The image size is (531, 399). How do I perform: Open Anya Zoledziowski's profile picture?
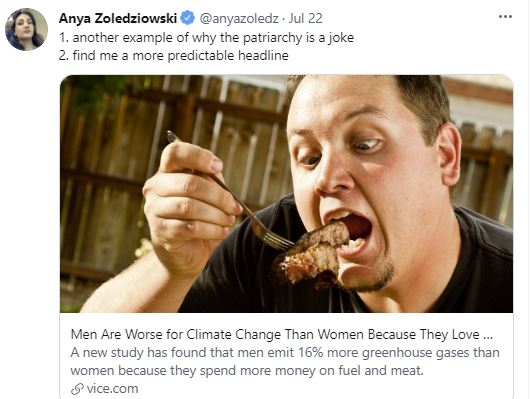coord(26,29)
